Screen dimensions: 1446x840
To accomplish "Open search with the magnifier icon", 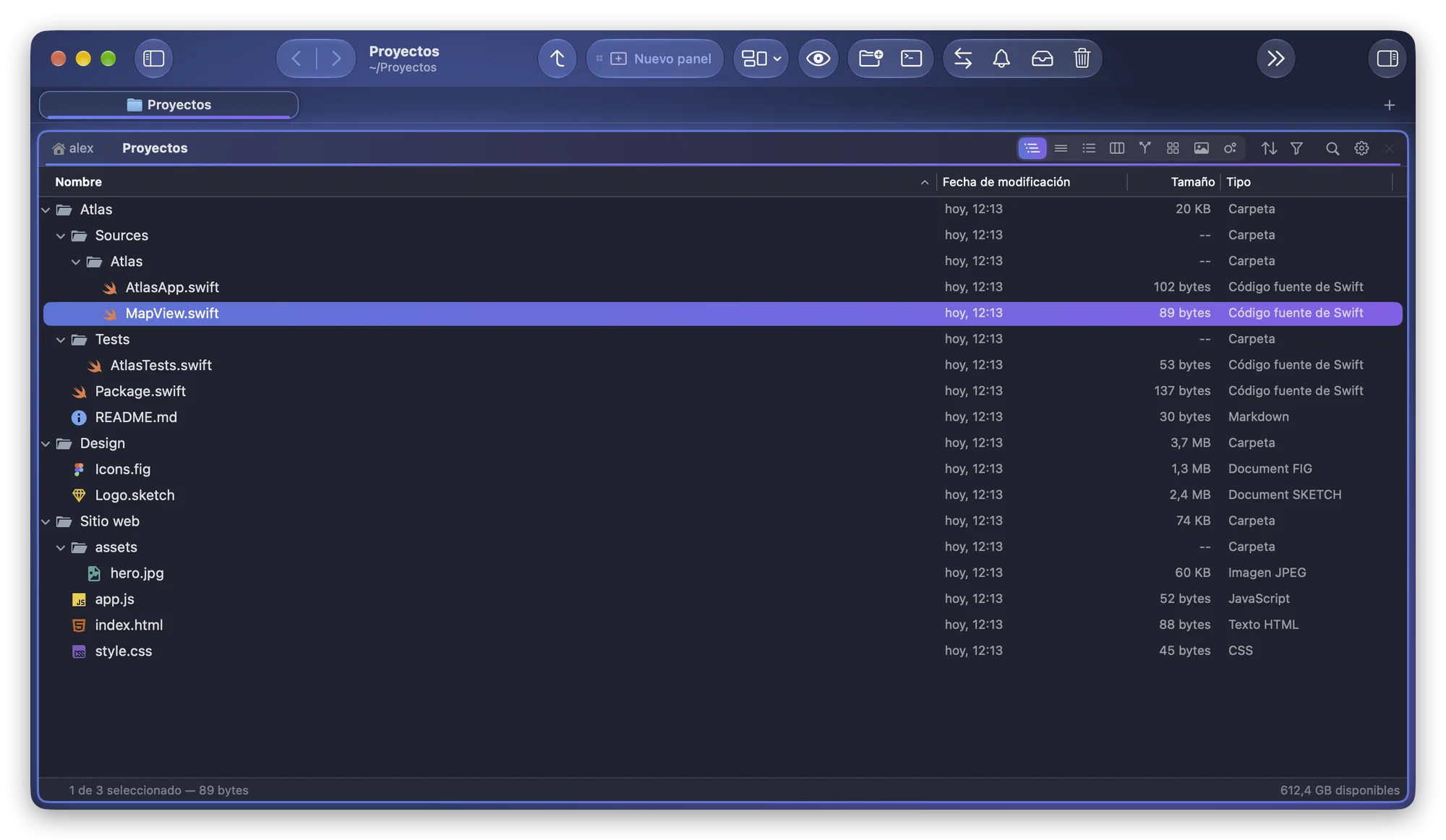I will [1332, 148].
